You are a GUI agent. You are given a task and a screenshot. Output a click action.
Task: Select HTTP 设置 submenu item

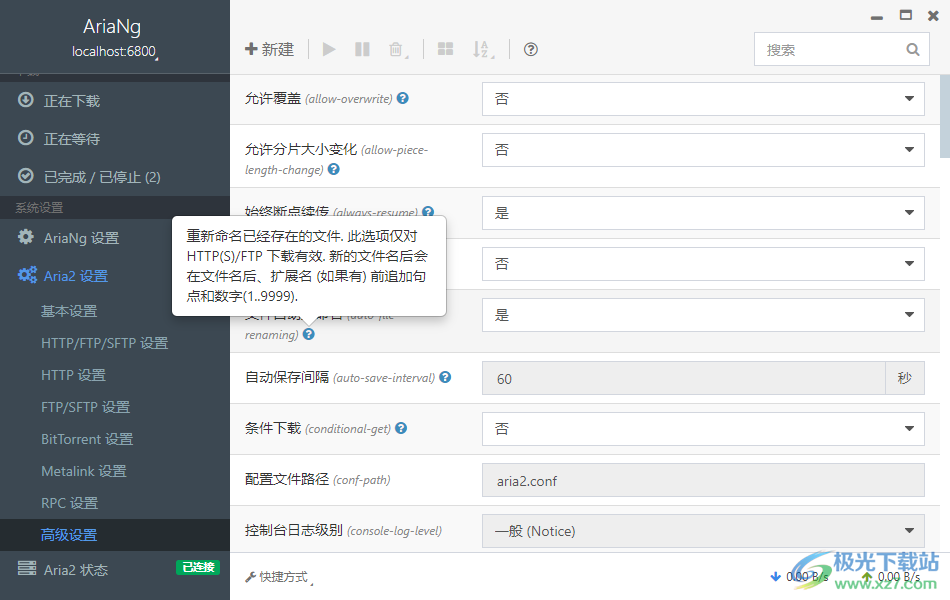73,375
